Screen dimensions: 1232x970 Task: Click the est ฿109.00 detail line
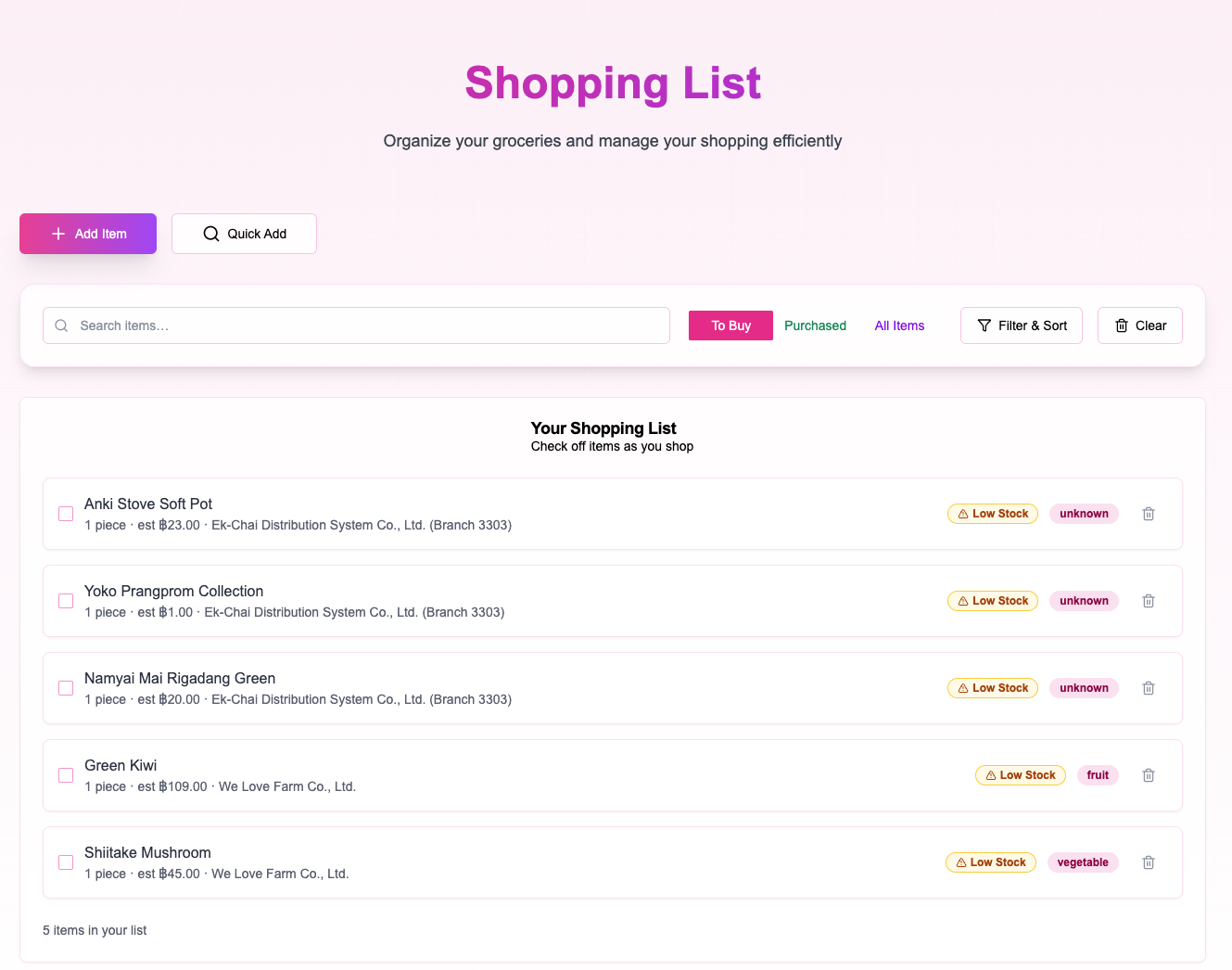click(x=220, y=786)
